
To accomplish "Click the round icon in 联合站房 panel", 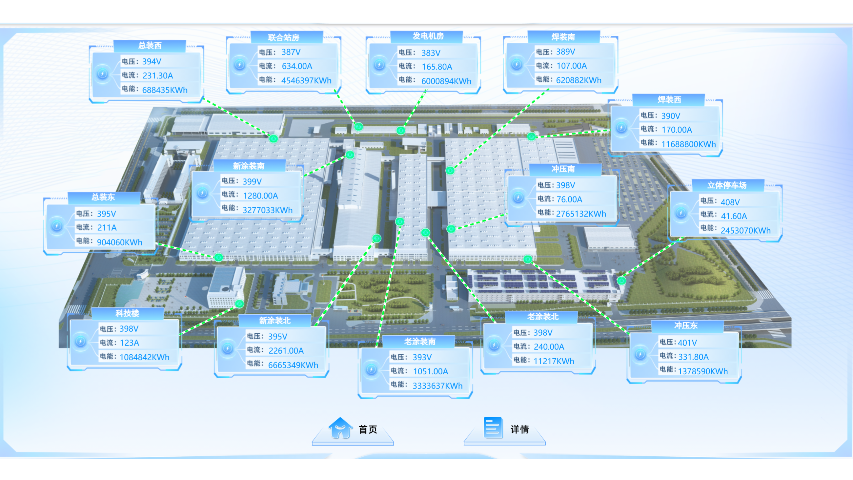I will pyautogui.click(x=240, y=66).
